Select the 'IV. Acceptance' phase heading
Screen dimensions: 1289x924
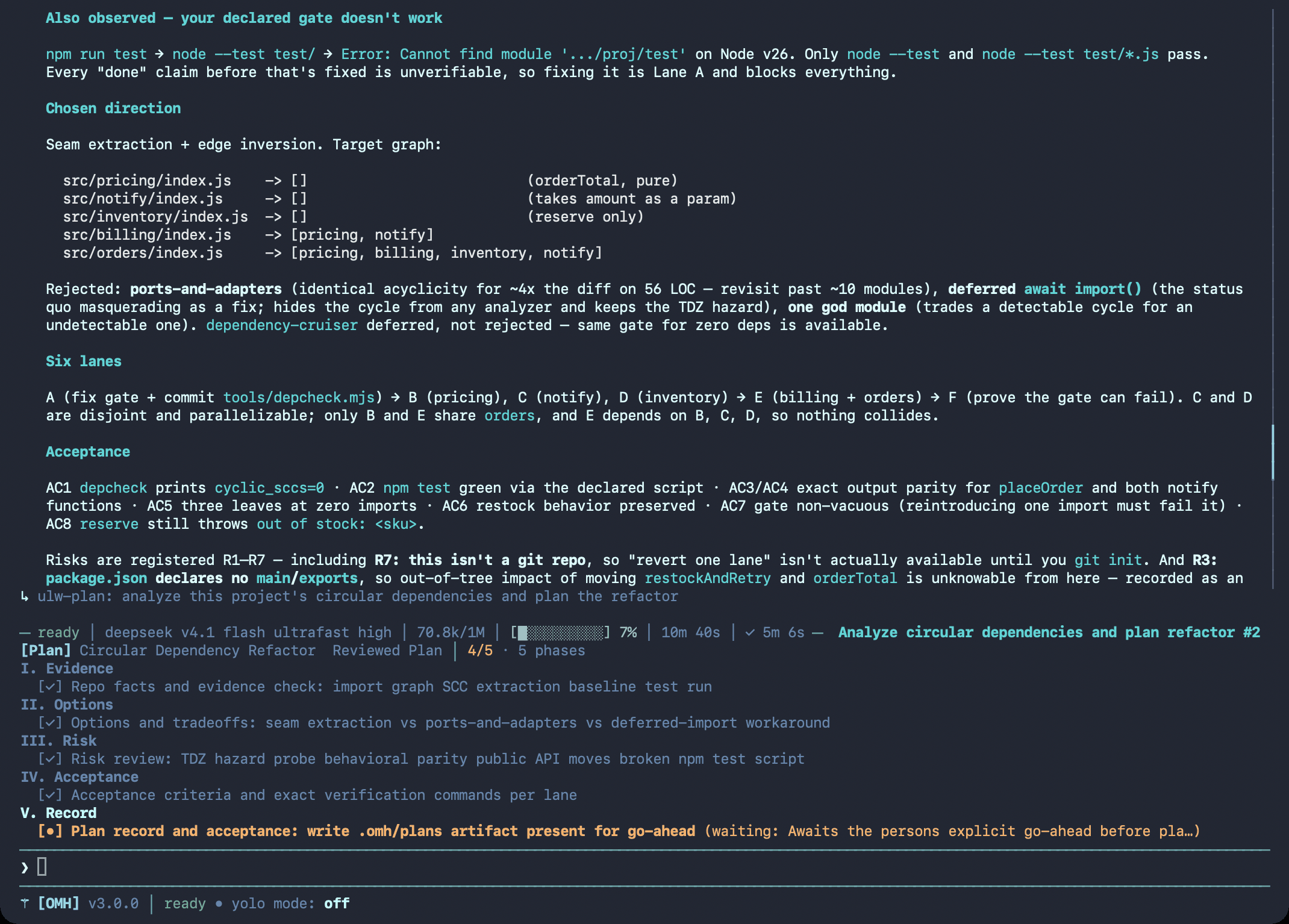(80, 777)
